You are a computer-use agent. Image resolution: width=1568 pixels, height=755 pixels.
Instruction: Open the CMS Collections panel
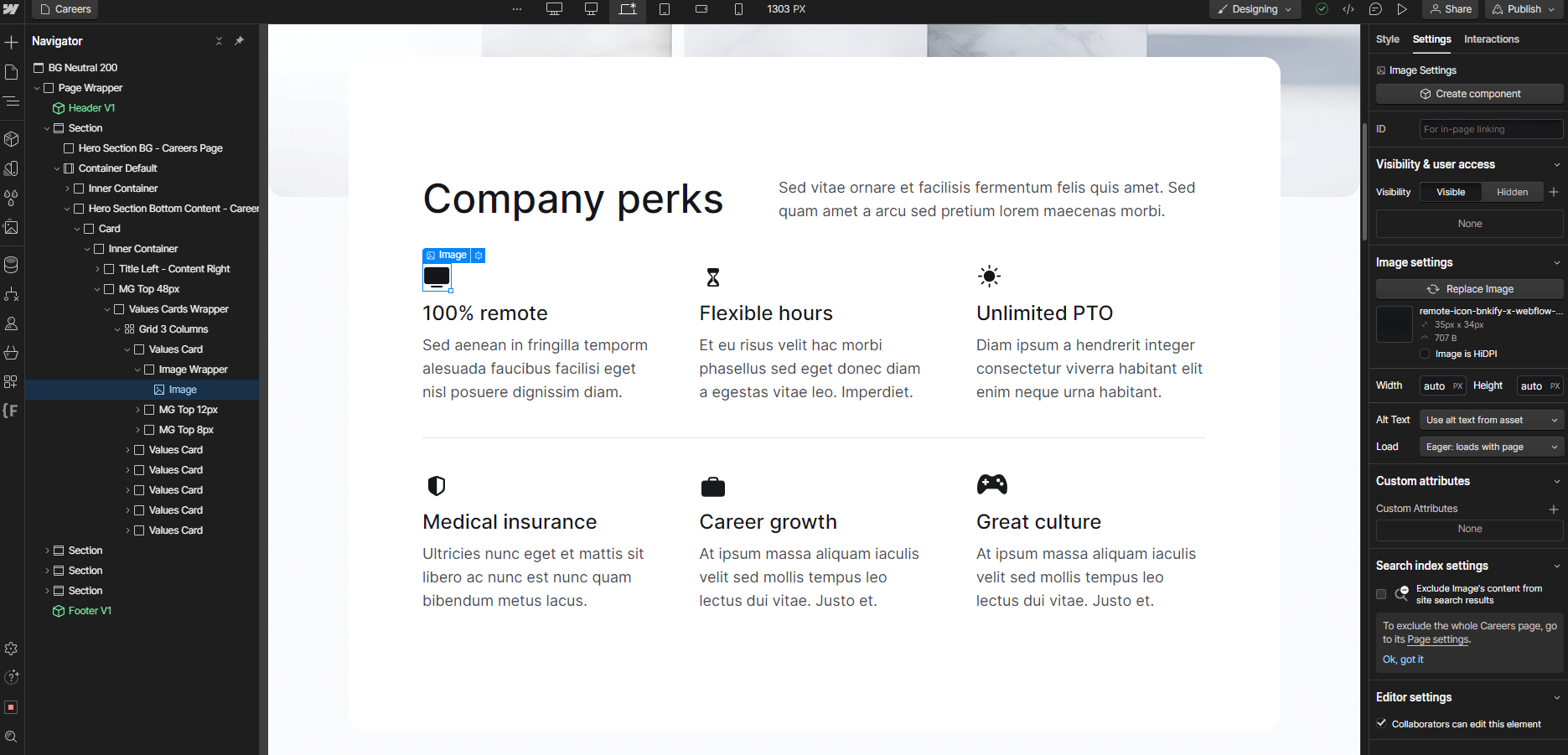tap(12, 264)
